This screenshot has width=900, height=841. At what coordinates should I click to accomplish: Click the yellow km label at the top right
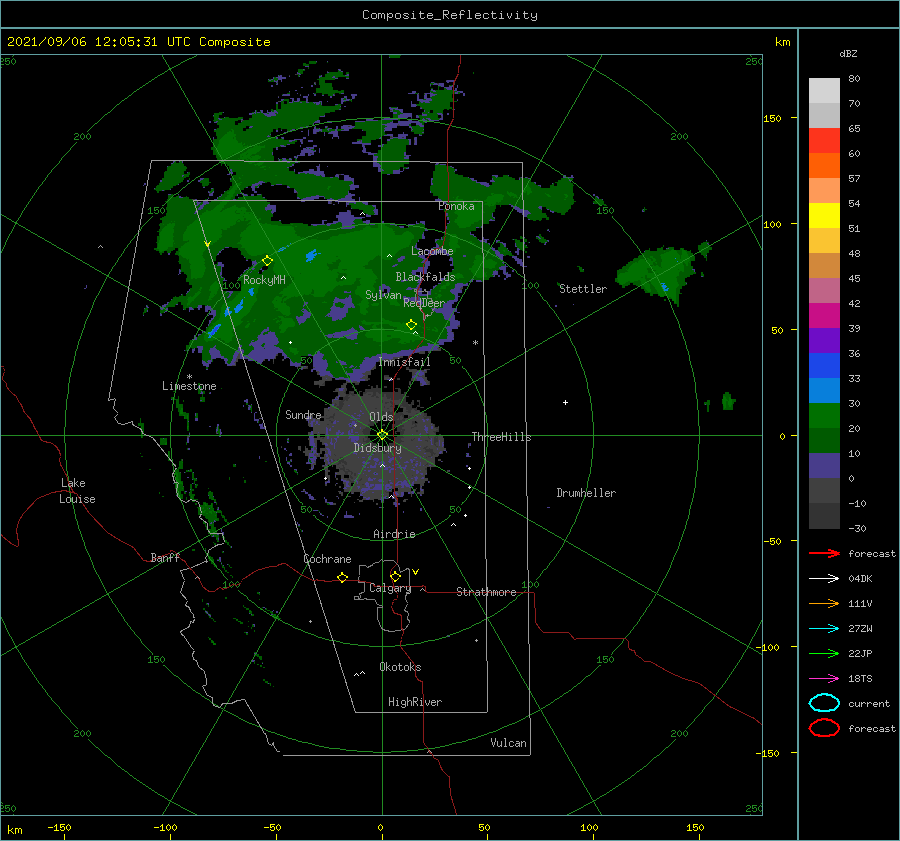click(782, 42)
